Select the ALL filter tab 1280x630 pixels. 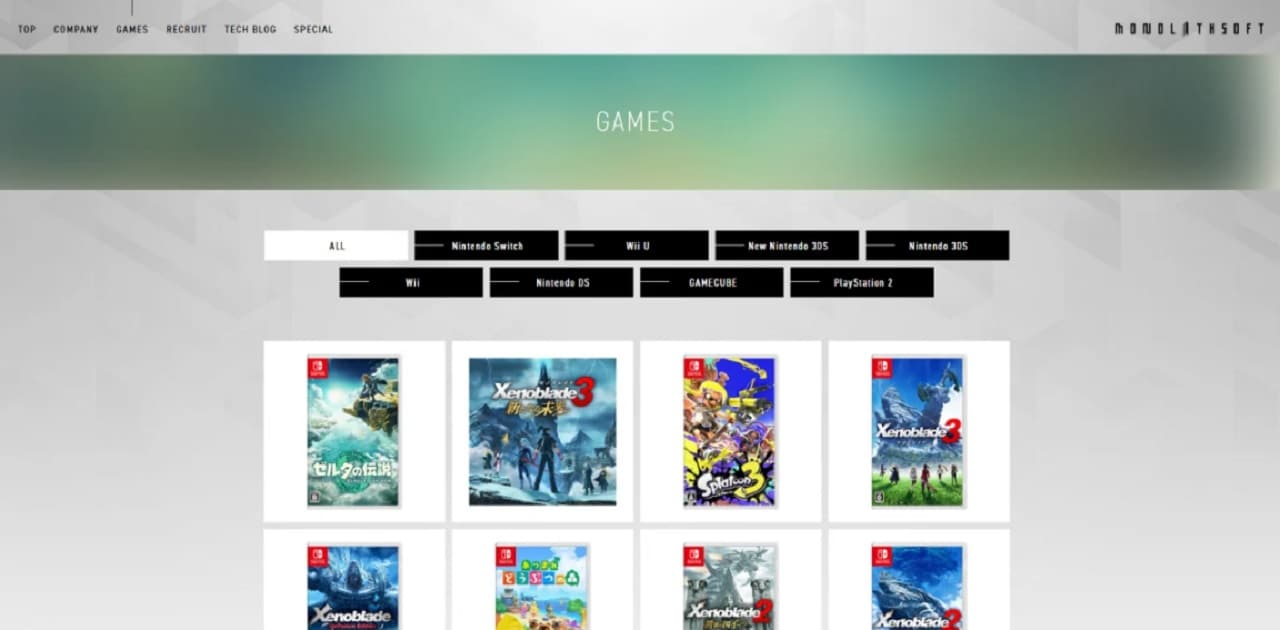[x=336, y=246]
